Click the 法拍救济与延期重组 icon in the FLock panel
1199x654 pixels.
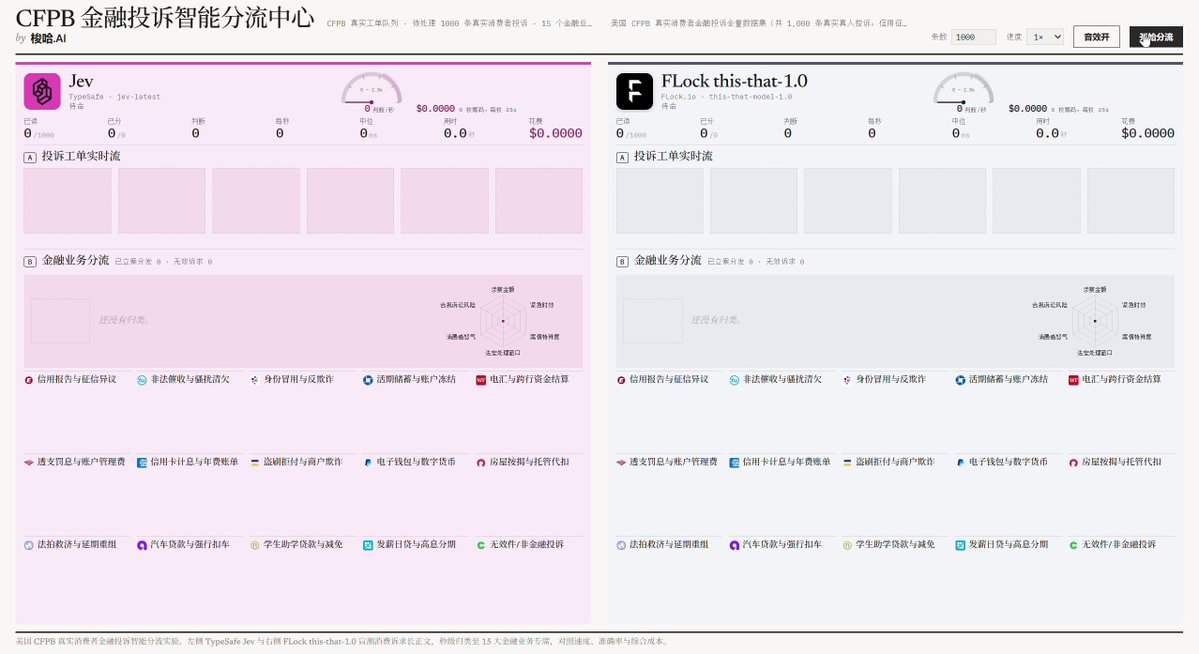pyautogui.click(x=621, y=545)
